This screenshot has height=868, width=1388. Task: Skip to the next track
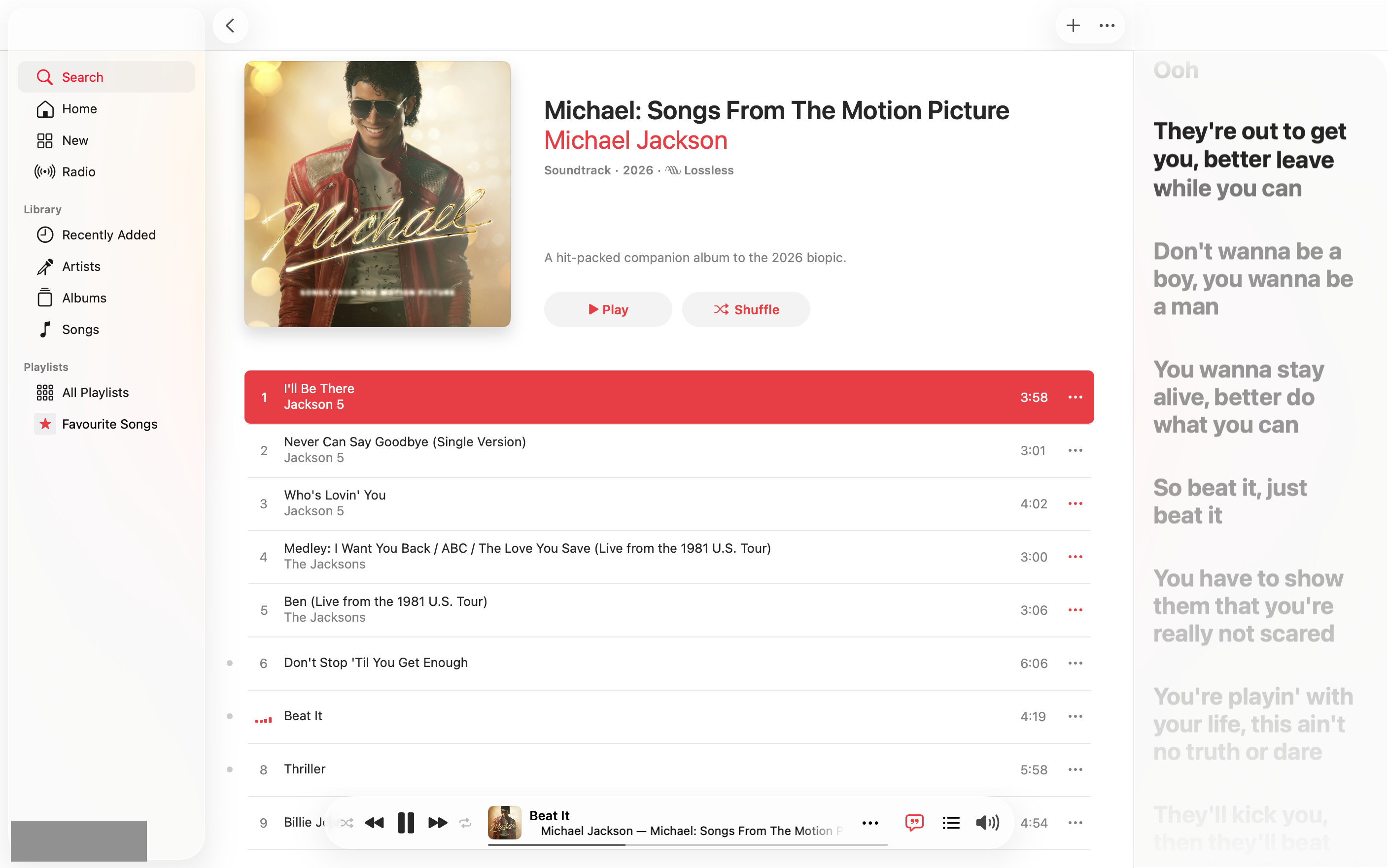(438, 823)
